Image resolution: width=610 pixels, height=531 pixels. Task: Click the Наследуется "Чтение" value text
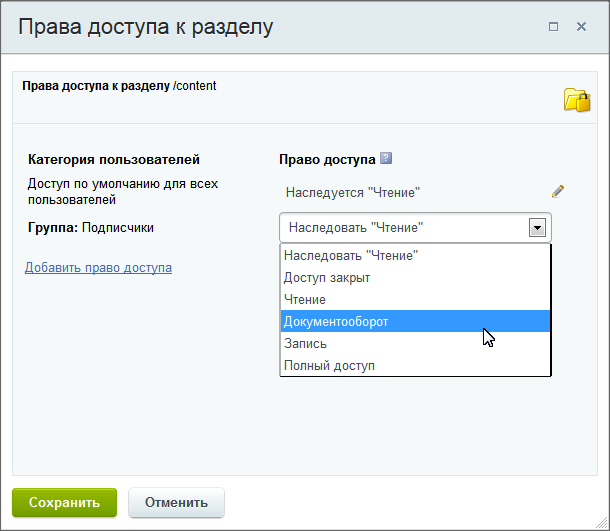coord(353,193)
